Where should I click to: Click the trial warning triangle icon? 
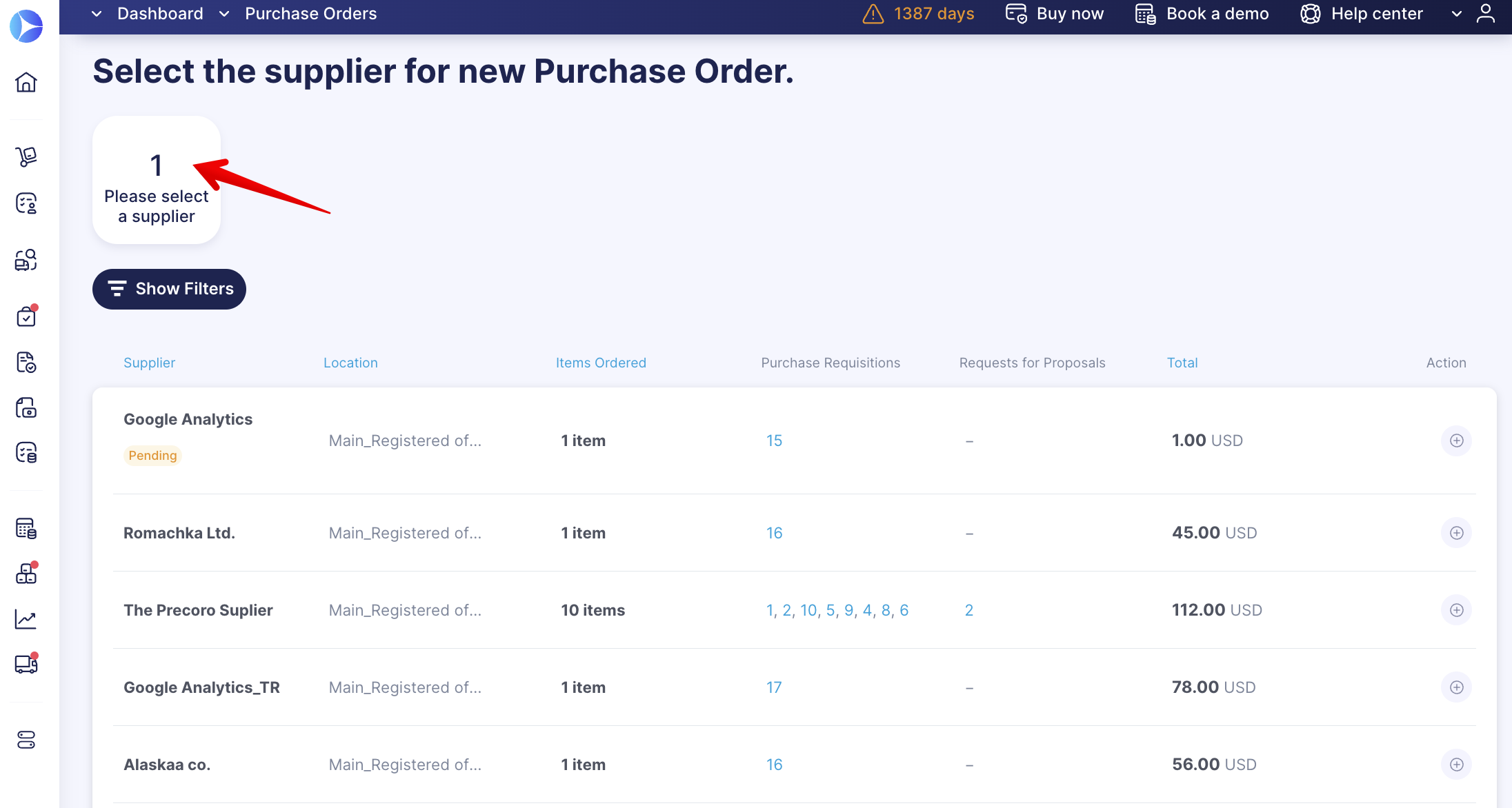pyautogui.click(x=873, y=14)
